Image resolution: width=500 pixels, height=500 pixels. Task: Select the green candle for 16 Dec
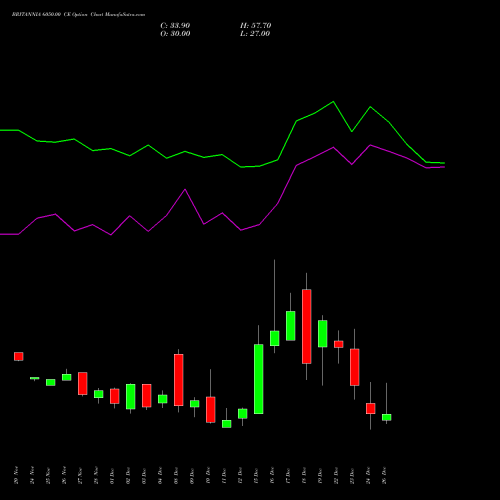(x=275, y=338)
